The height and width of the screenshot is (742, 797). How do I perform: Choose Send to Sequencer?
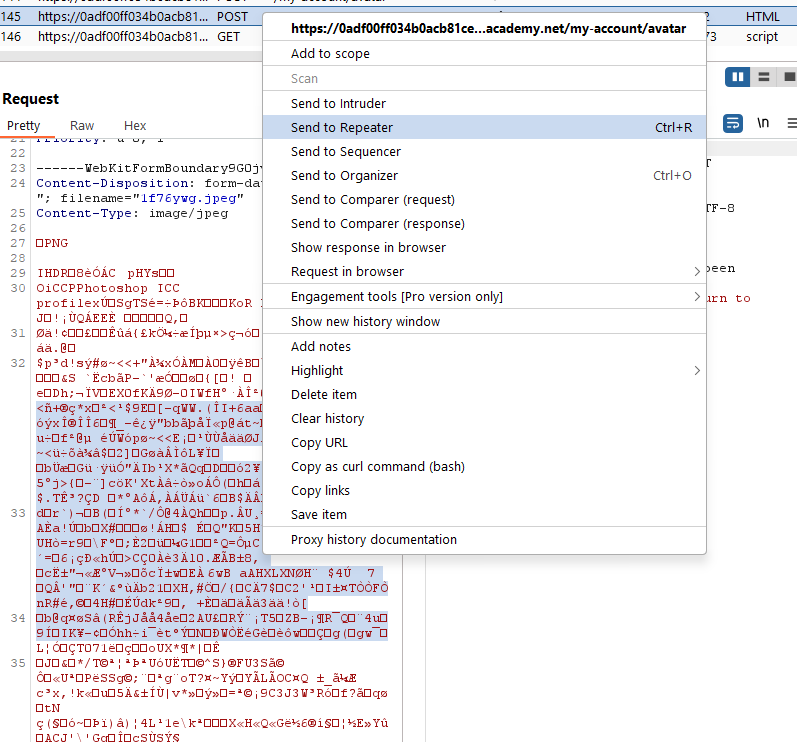click(484, 151)
